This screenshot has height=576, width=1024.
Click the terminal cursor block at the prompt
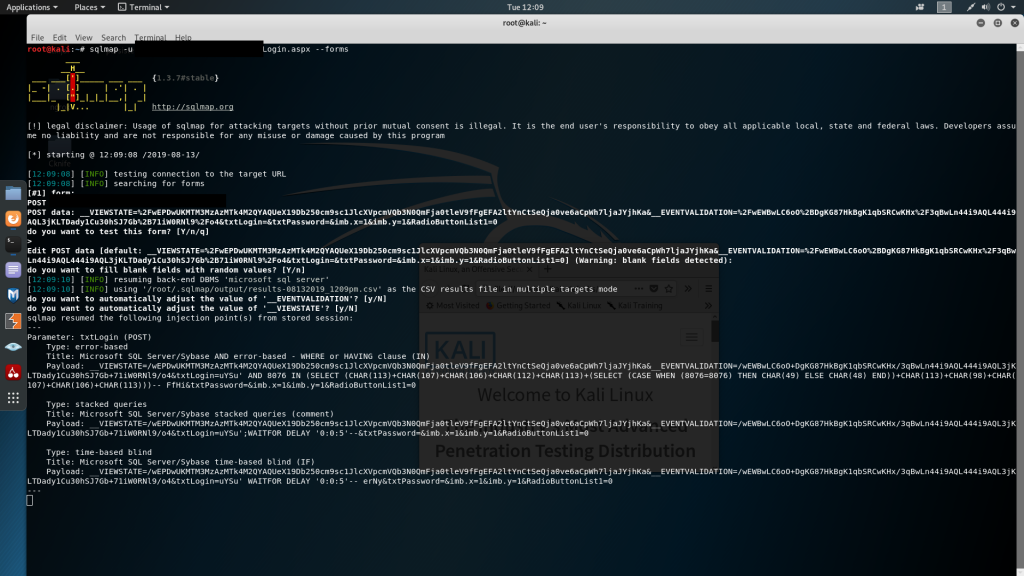pyautogui.click(x=29, y=500)
